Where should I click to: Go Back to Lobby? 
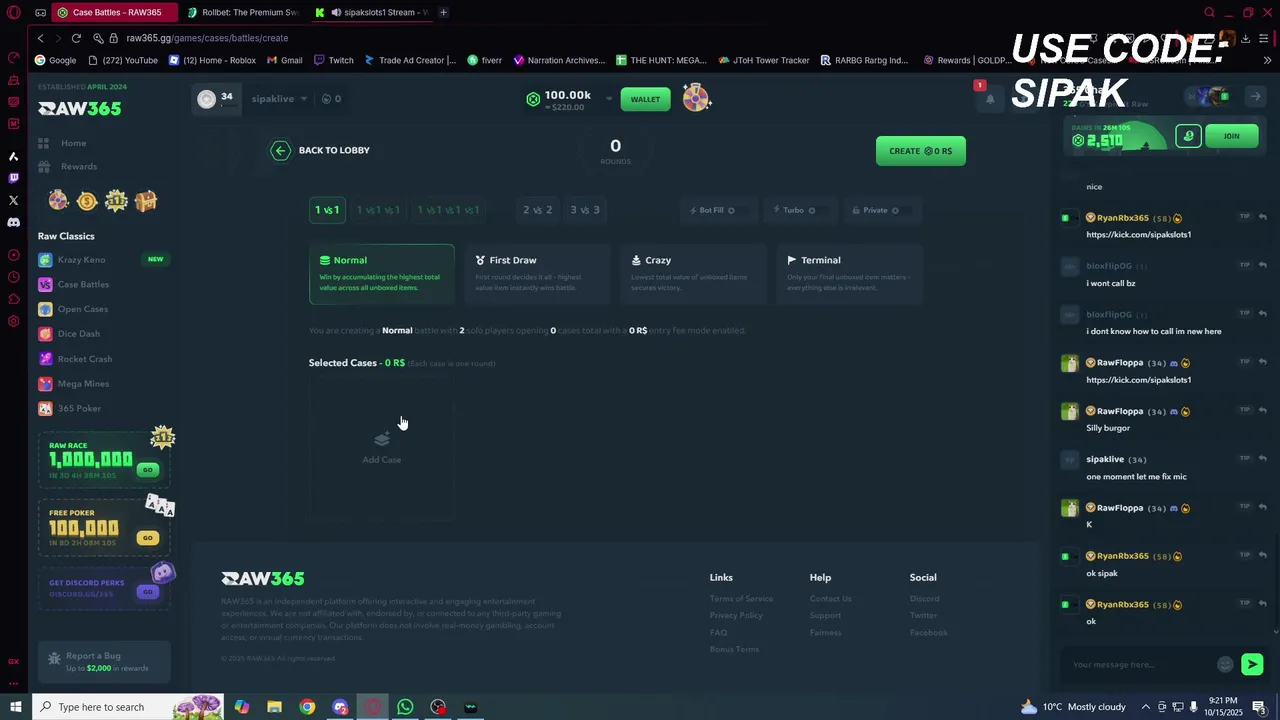tap(334, 150)
